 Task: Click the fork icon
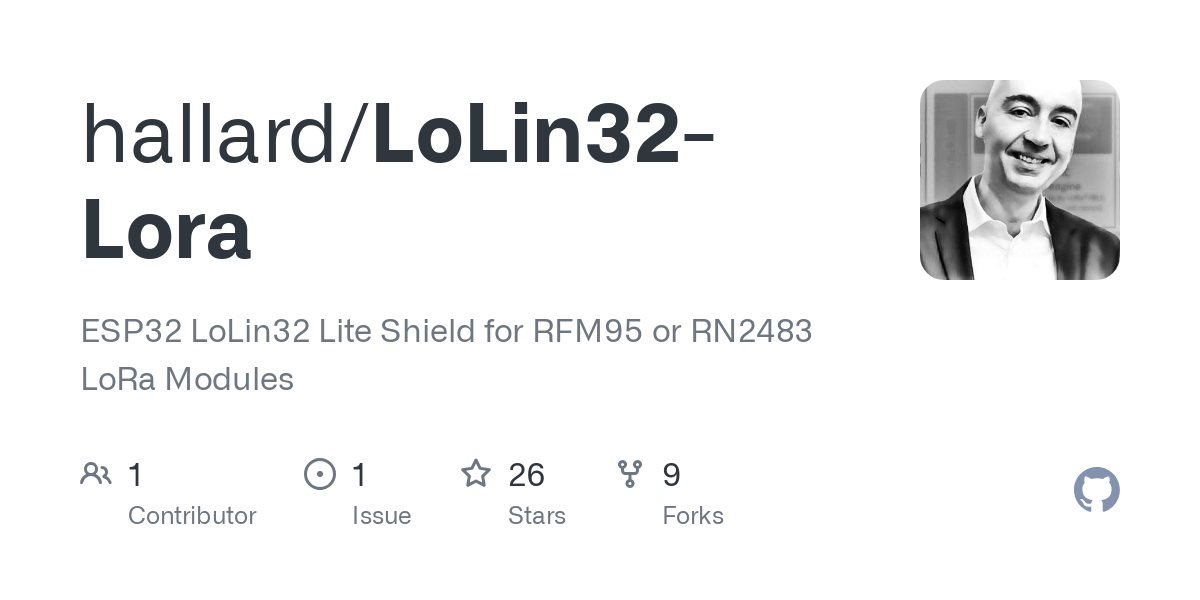pyautogui.click(x=630, y=474)
